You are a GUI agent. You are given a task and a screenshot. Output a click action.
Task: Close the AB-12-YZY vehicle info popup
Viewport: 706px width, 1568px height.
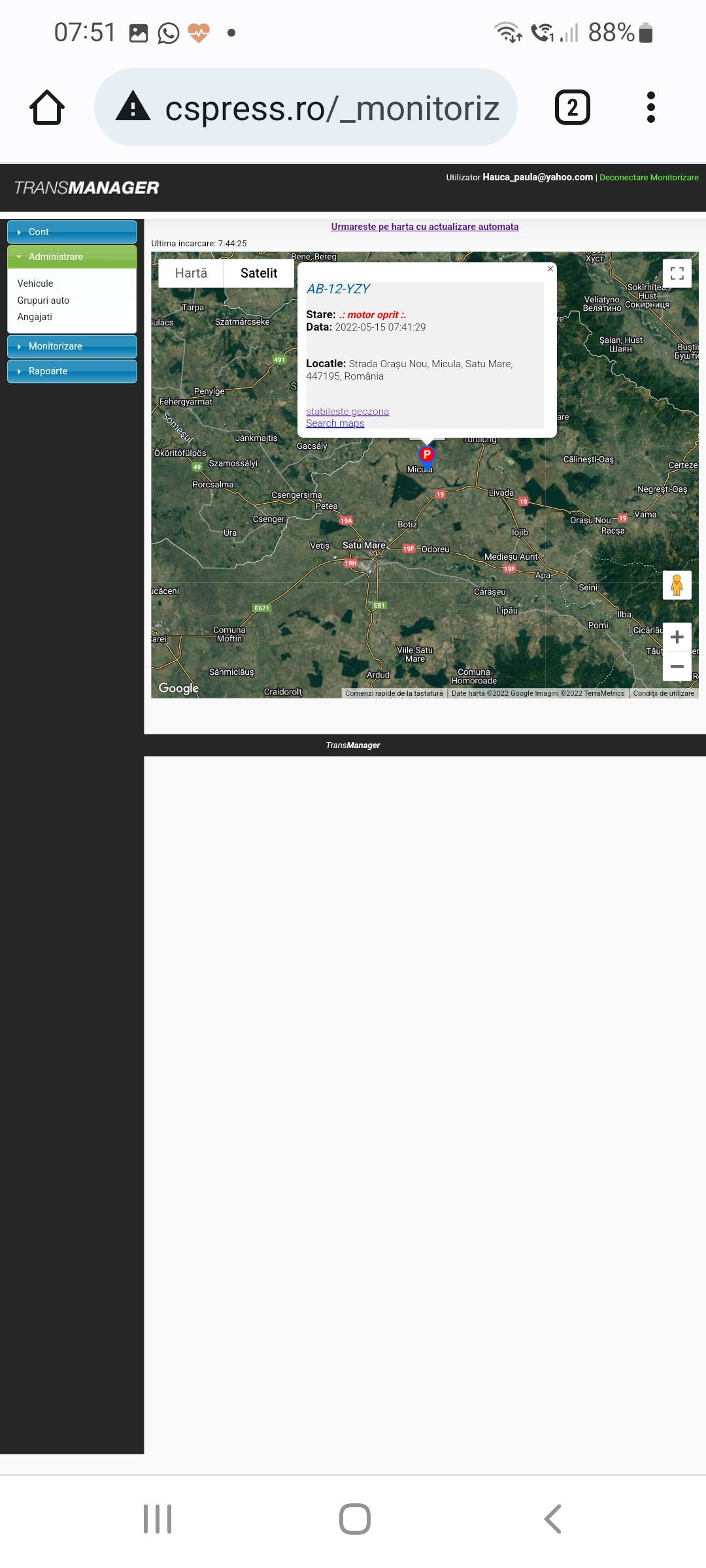tap(550, 269)
